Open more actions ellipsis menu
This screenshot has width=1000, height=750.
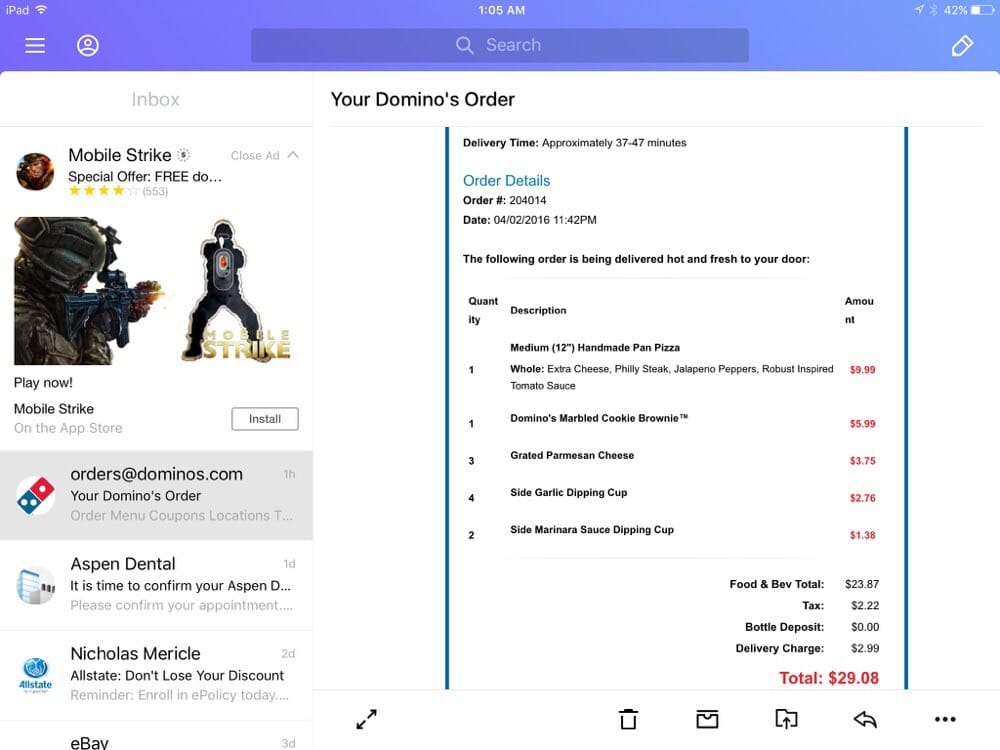944,718
